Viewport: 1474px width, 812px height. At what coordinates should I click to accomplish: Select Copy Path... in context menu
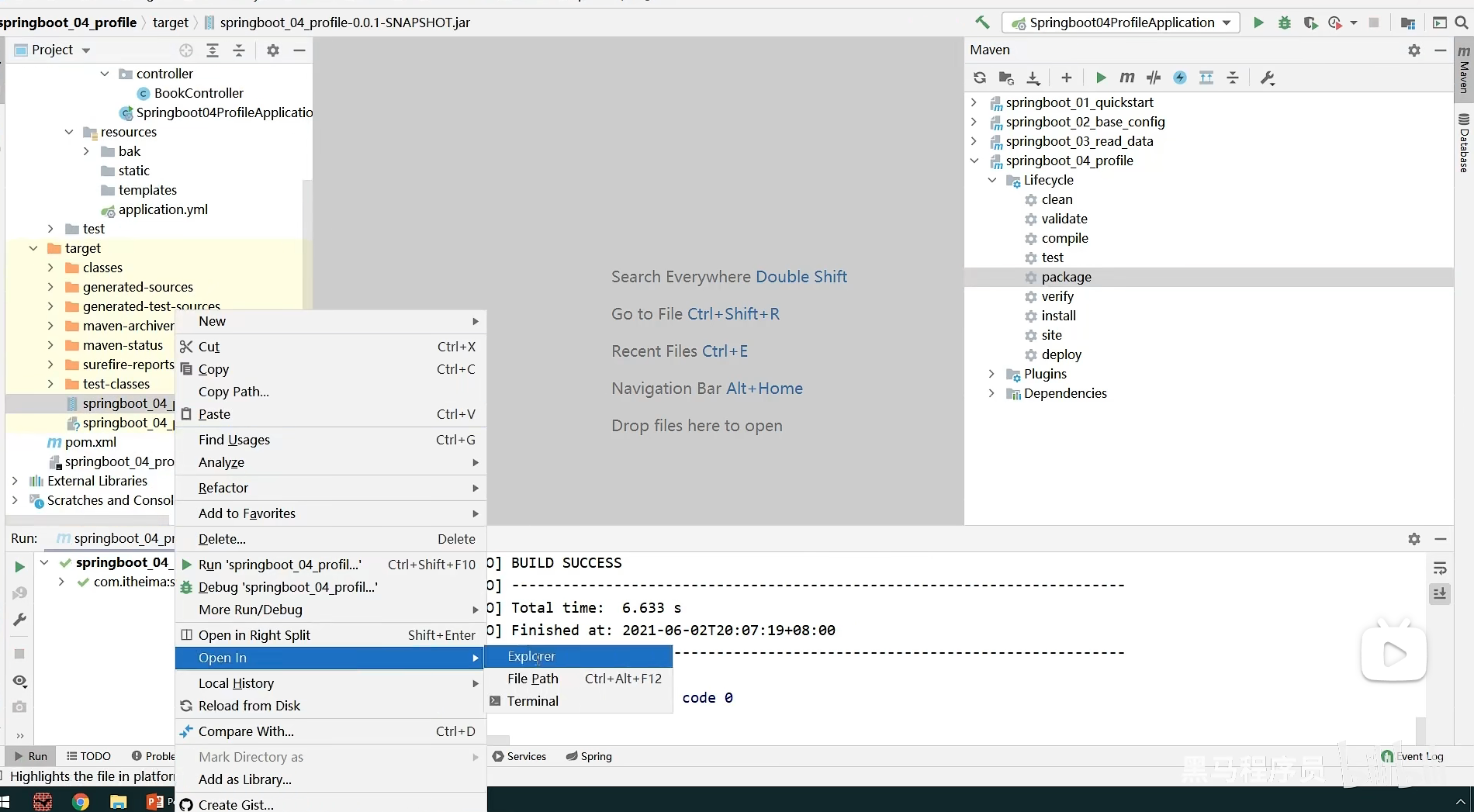234,392
